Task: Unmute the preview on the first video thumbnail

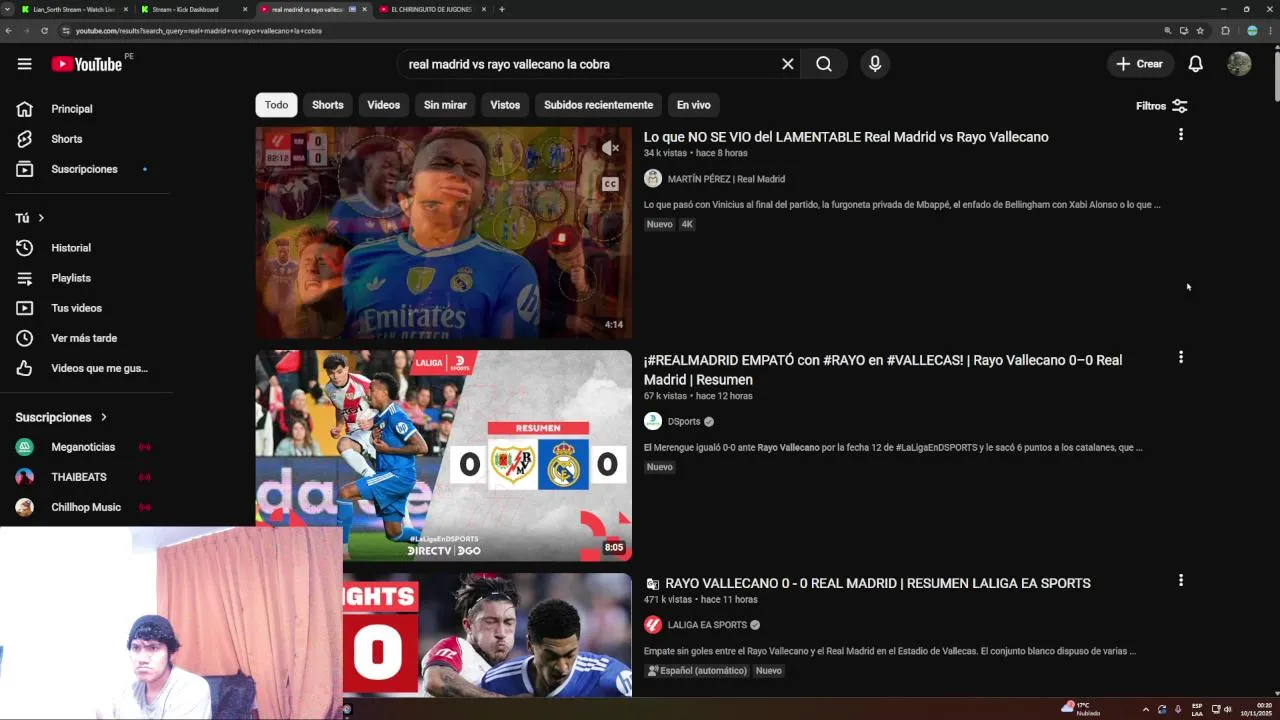Action: coord(610,148)
